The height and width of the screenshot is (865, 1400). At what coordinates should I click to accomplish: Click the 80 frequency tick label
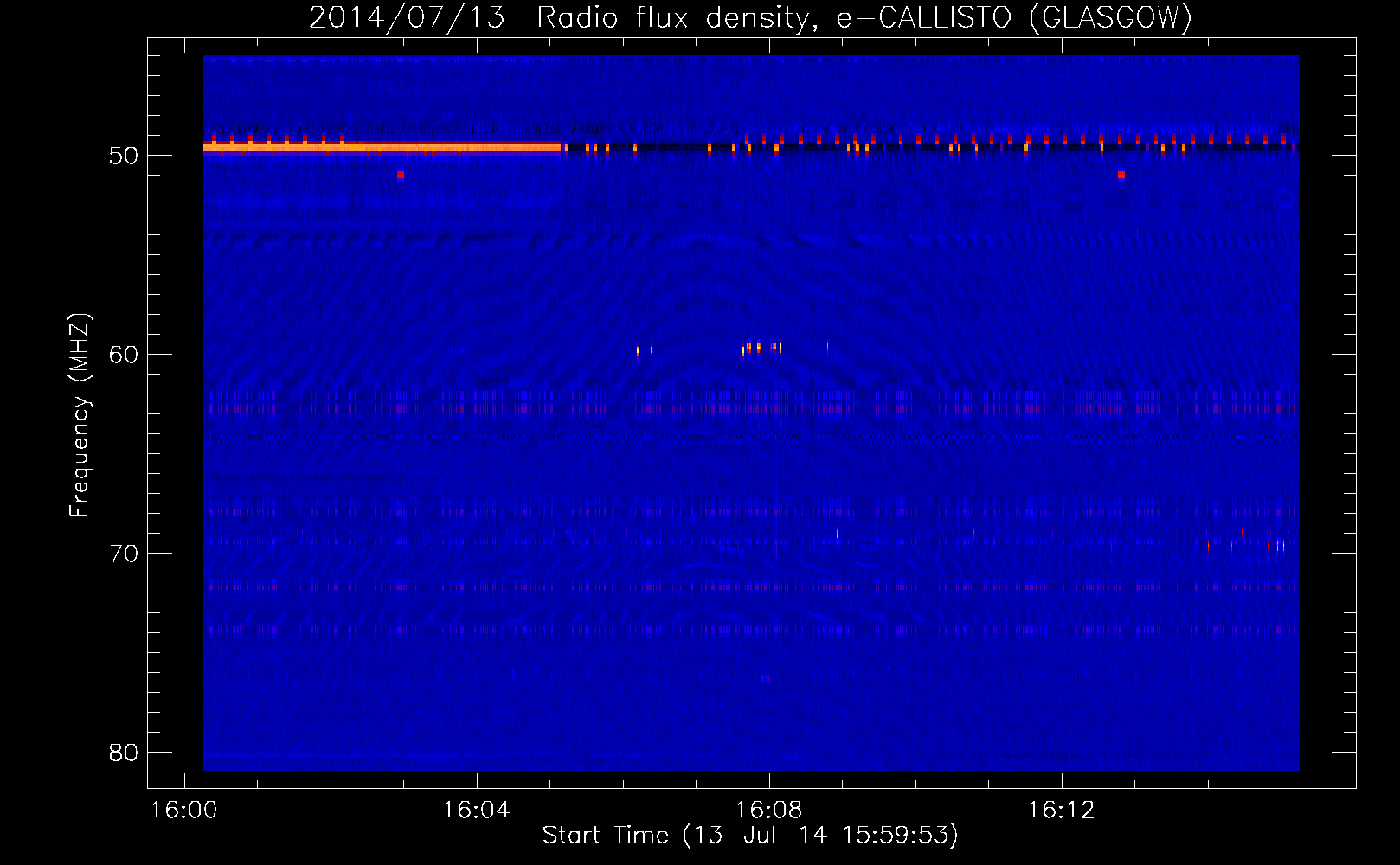coord(124,753)
